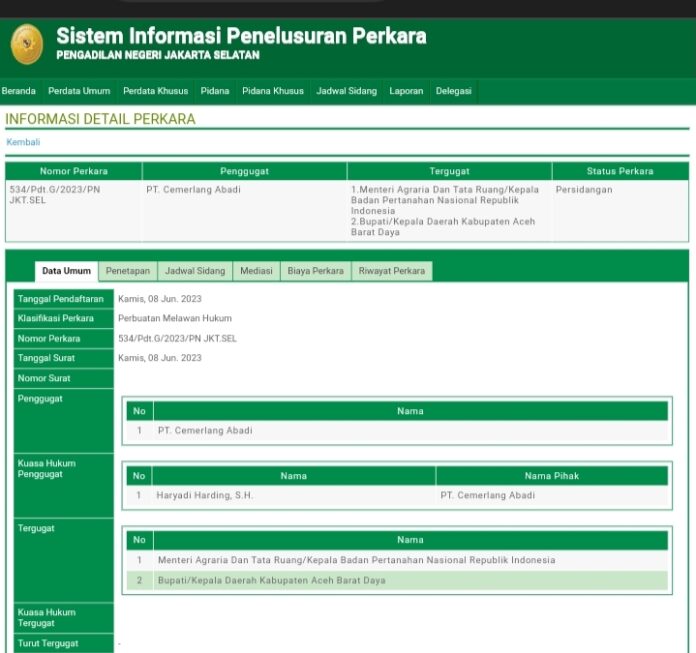Click the court emblem logo
696x653 pixels.
tap(26, 45)
